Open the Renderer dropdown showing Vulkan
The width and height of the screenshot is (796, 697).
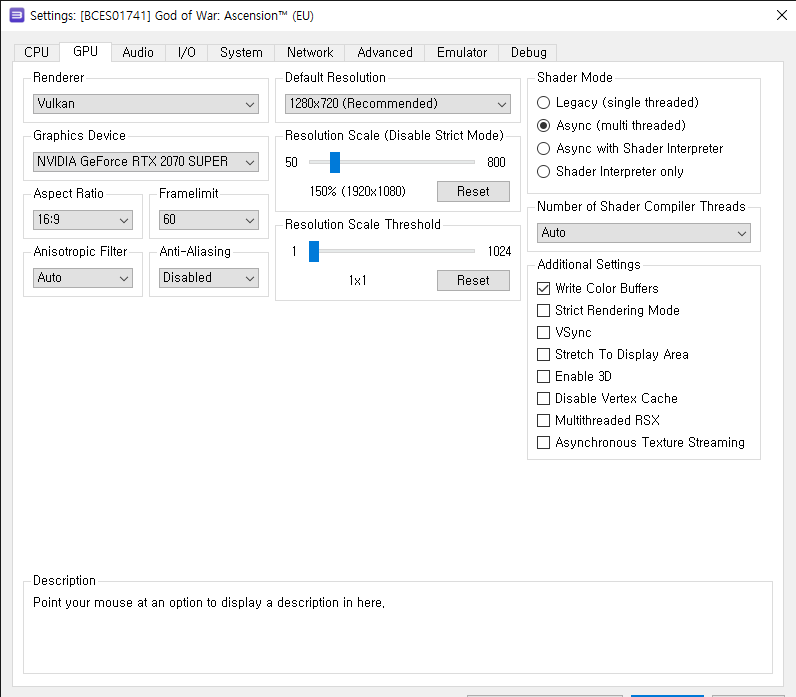click(x=146, y=104)
